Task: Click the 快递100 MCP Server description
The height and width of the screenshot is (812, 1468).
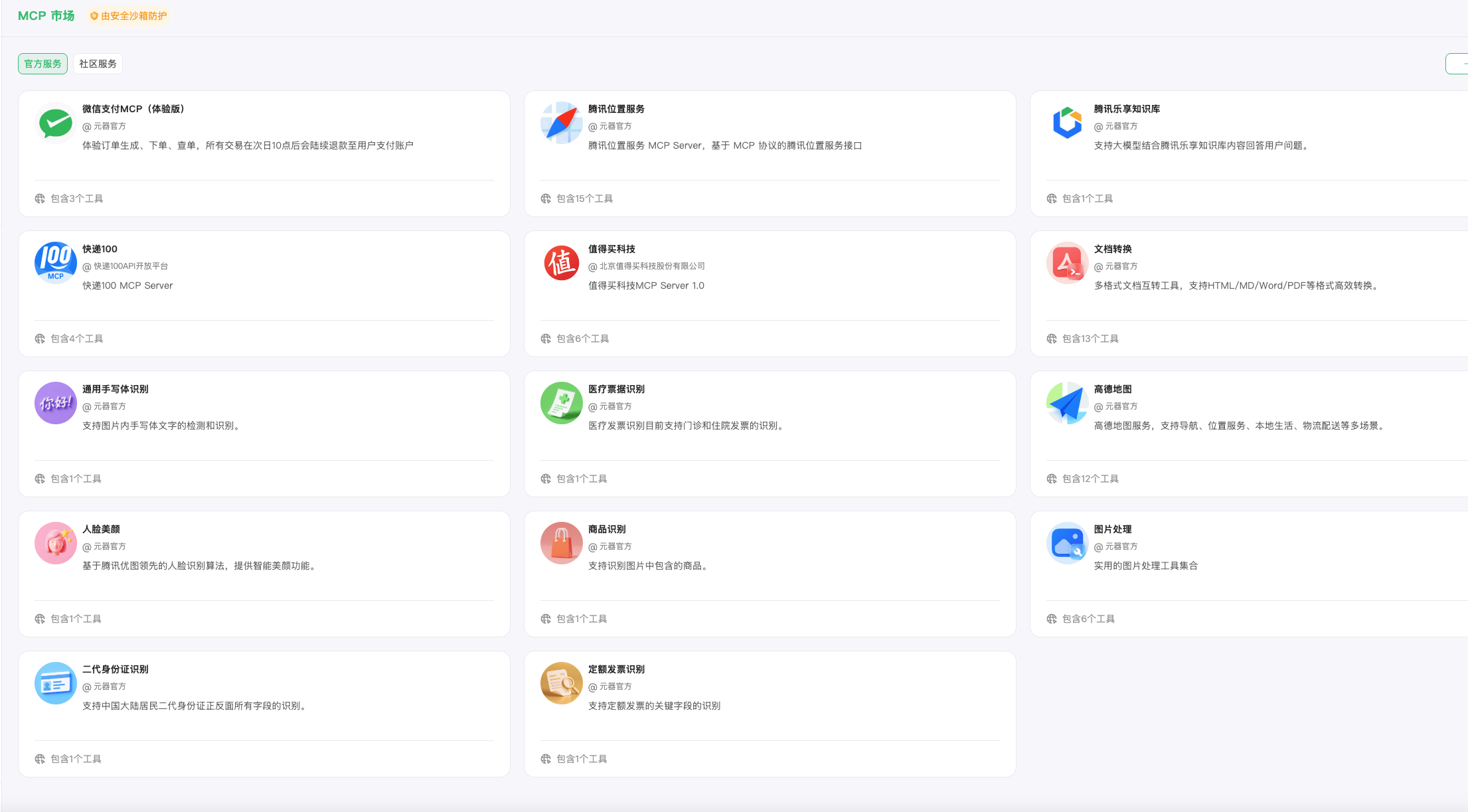Action: pos(127,285)
